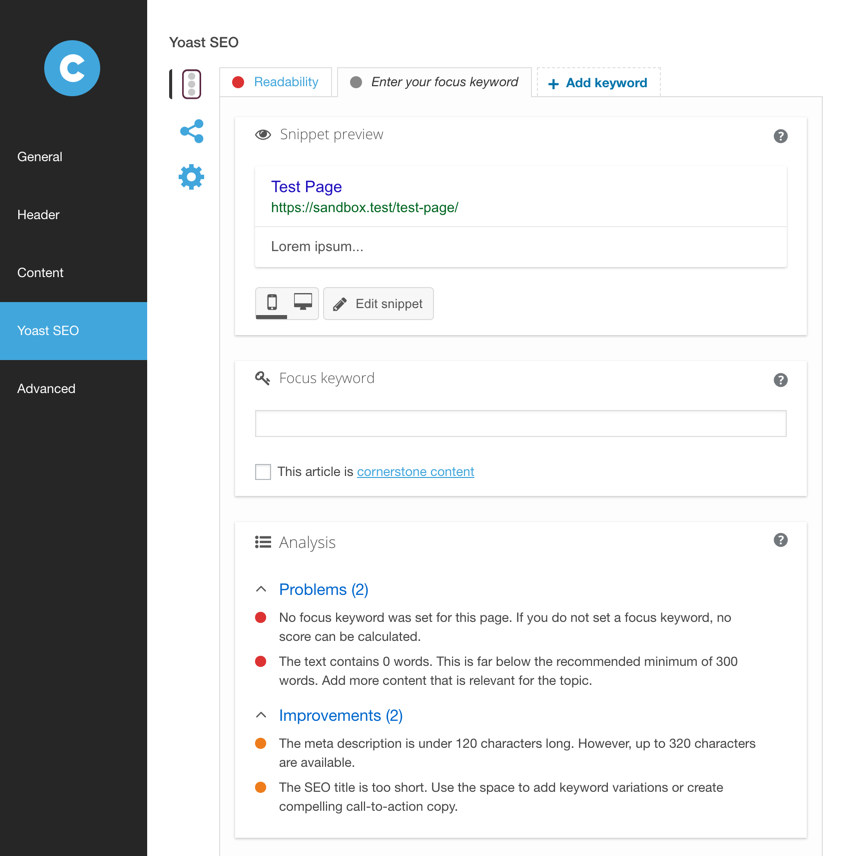This screenshot has height=856, width=844.
Task: Select Yoast SEO in the sidebar
Action: click(x=73, y=331)
